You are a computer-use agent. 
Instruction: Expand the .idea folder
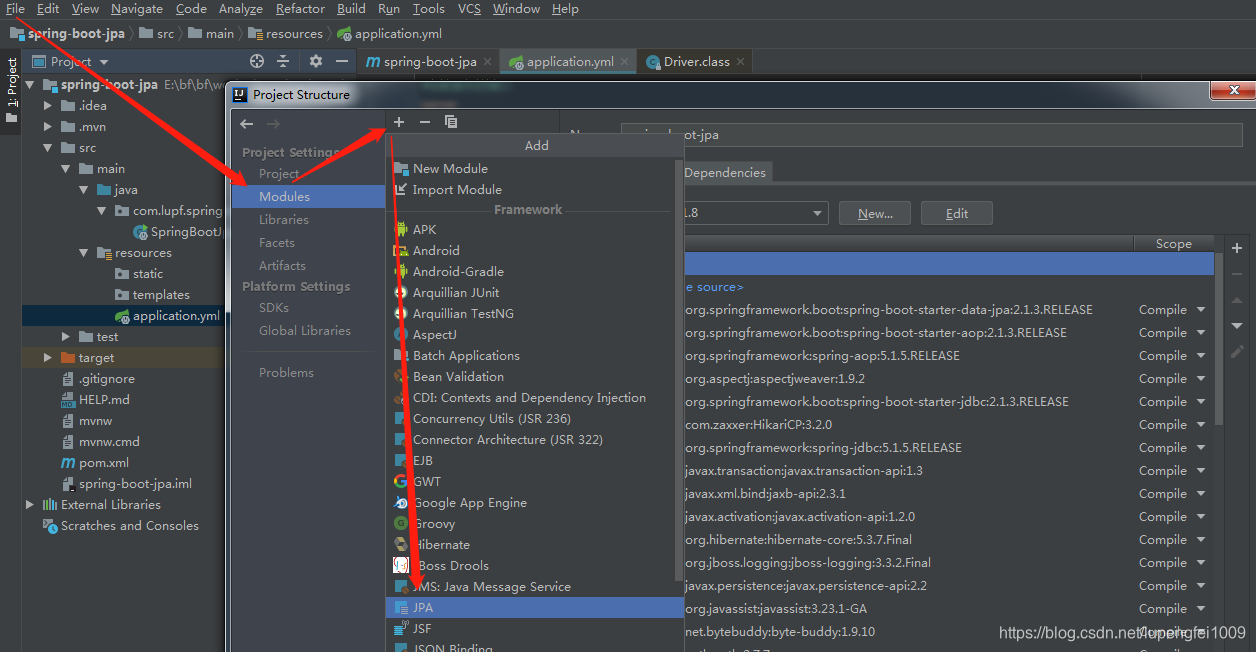48,105
